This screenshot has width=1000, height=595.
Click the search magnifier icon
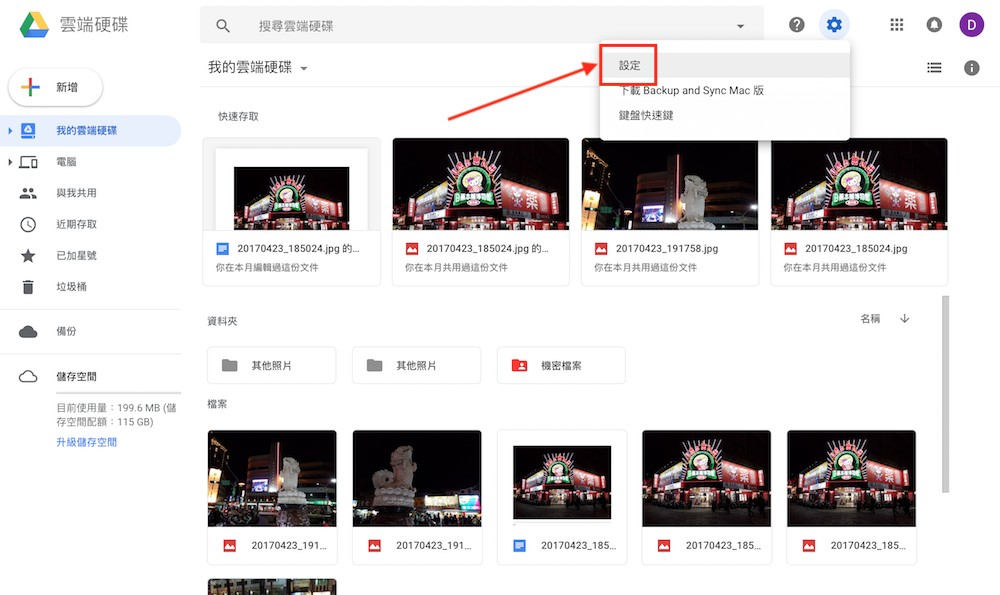click(222, 24)
